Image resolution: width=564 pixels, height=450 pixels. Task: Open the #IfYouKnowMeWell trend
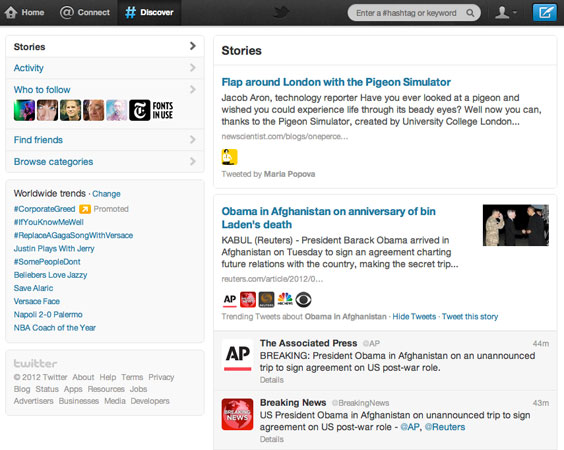tap(49, 222)
